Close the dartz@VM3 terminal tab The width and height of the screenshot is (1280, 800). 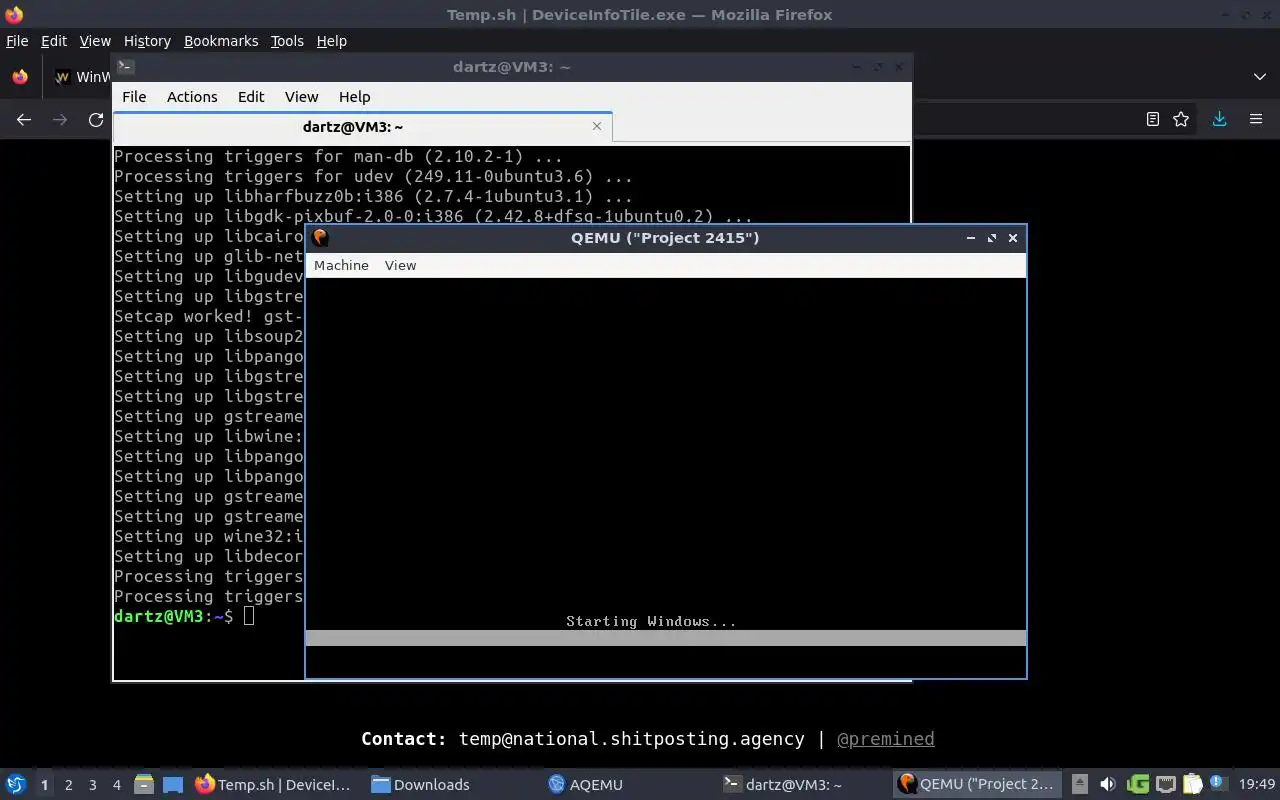pyautogui.click(x=597, y=126)
